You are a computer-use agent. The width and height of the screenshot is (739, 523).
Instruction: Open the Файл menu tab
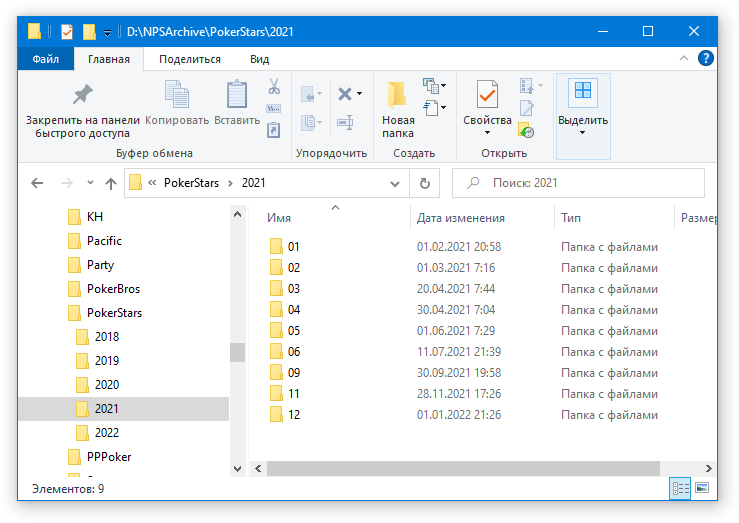coord(46,59)
